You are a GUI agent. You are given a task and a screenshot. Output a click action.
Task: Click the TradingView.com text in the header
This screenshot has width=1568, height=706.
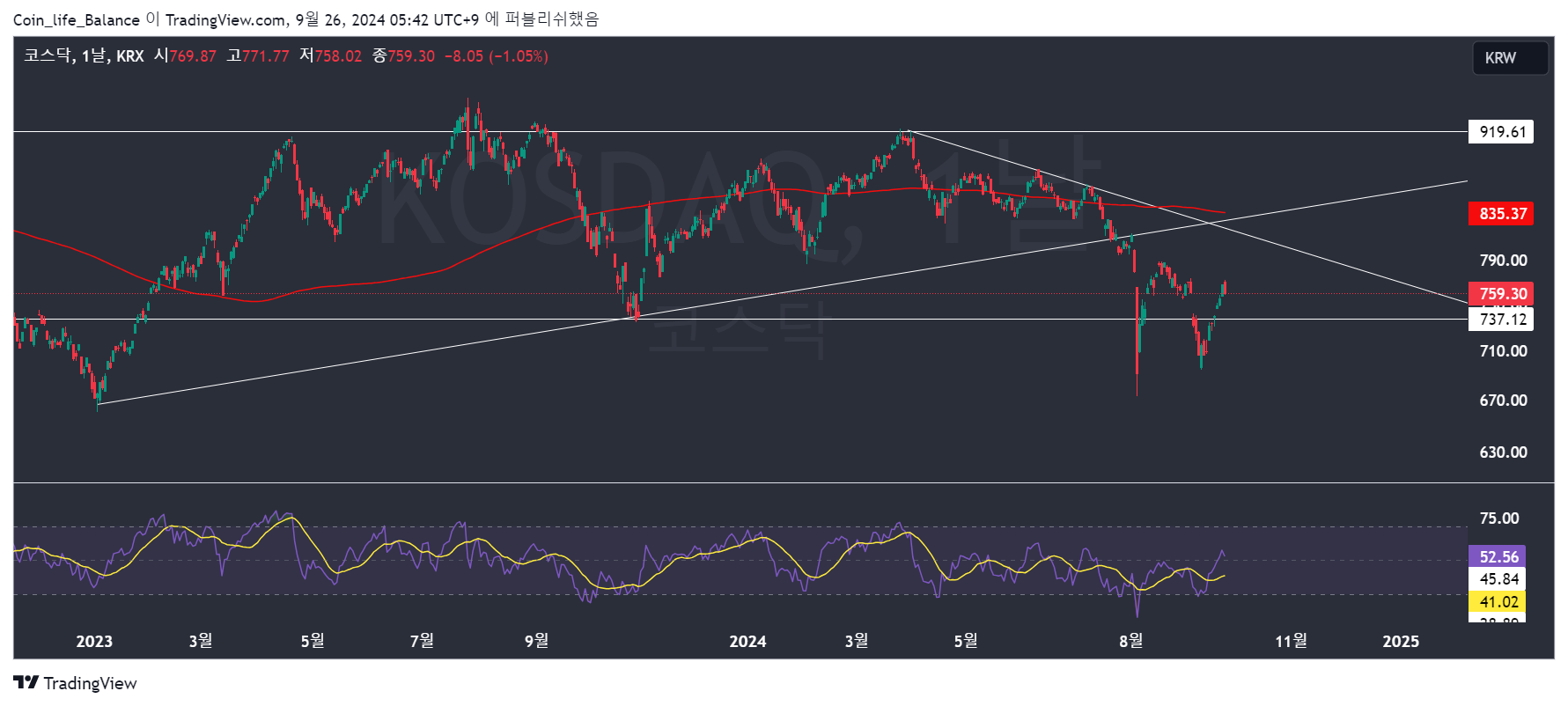click(x=225, y=20)
